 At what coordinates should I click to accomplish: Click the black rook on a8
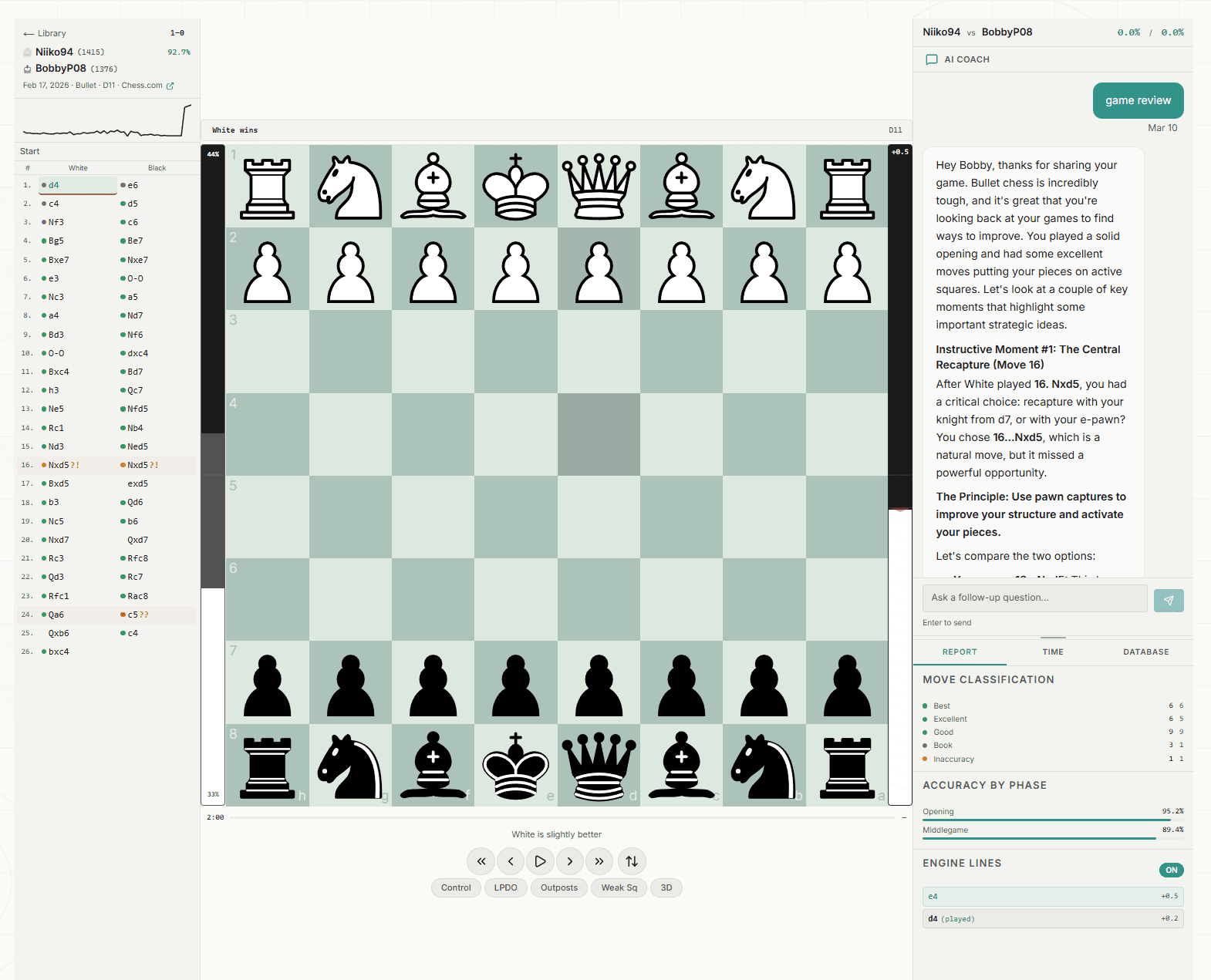pyautogui.click(x=847, y=765)
